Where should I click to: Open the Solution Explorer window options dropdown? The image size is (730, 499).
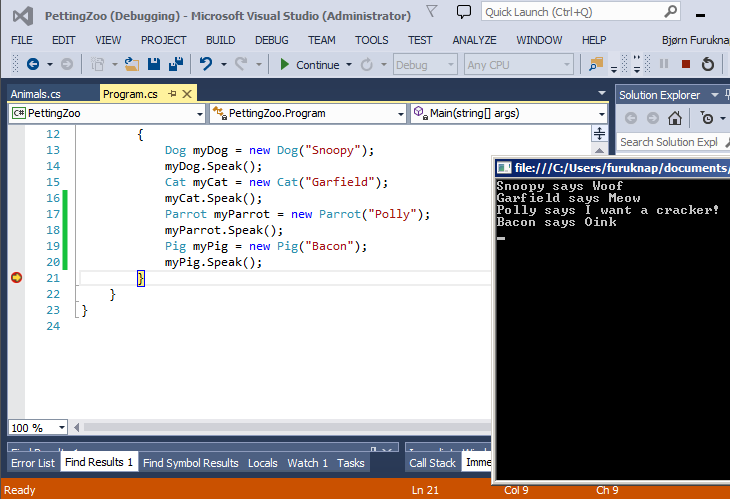coord(714,95)
